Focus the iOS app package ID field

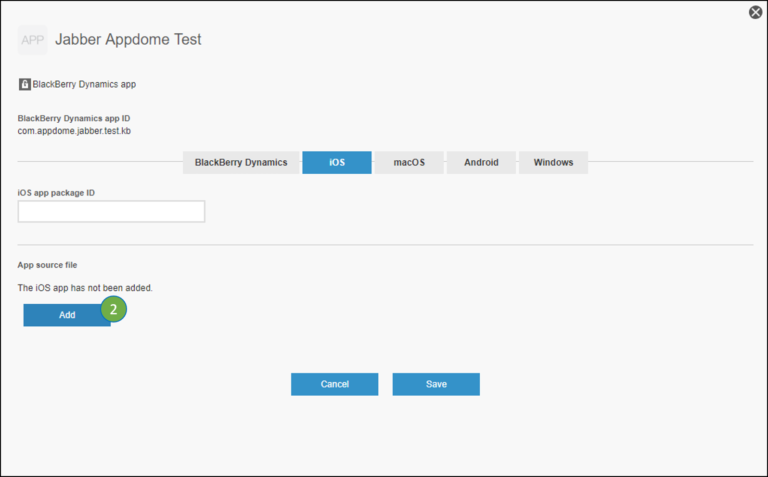[x=111, y=211]
